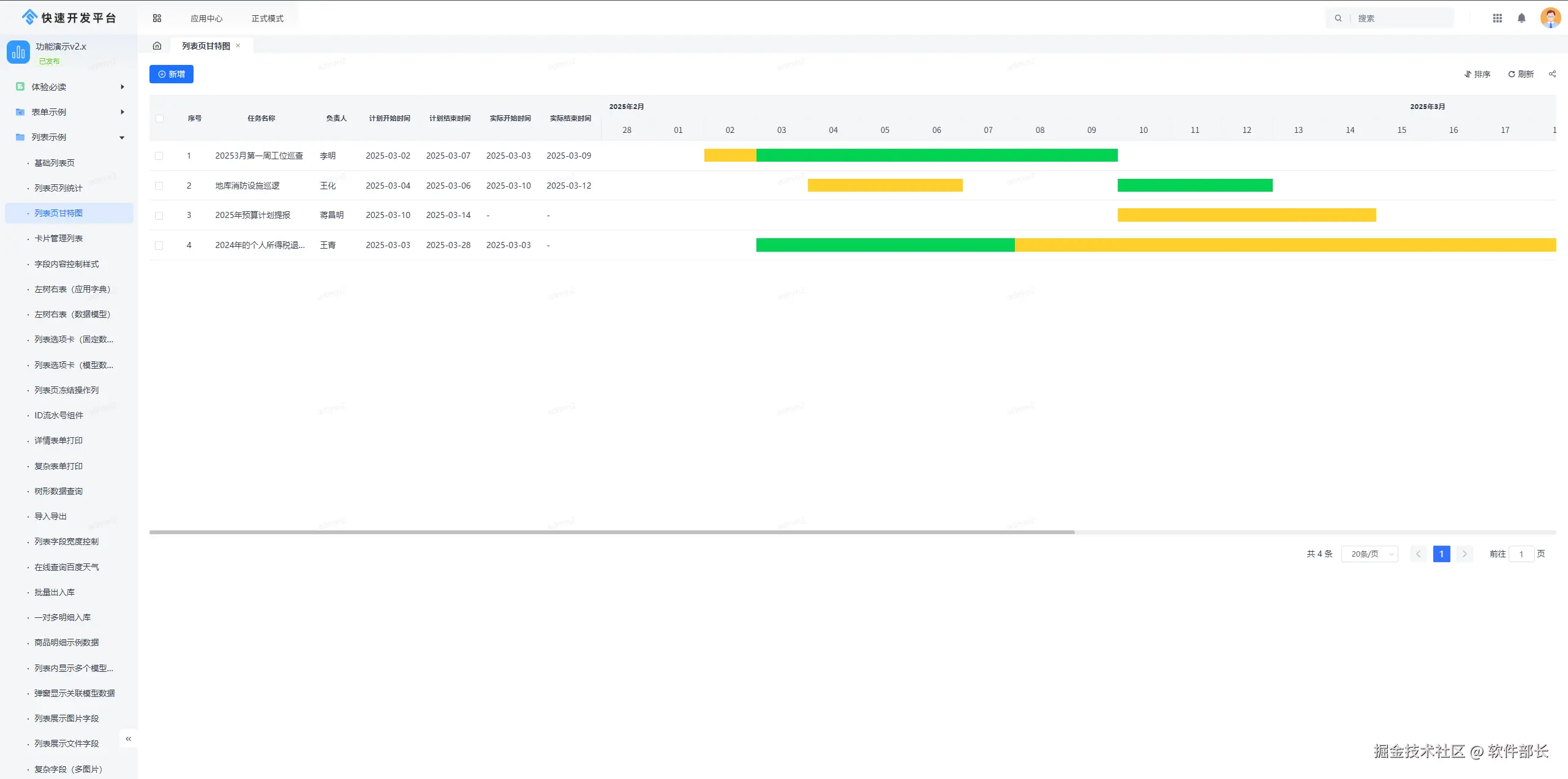Click the user avatar icon
Image resolution: width=1568 pixels, height=779 pixels.
(1550, 18)
